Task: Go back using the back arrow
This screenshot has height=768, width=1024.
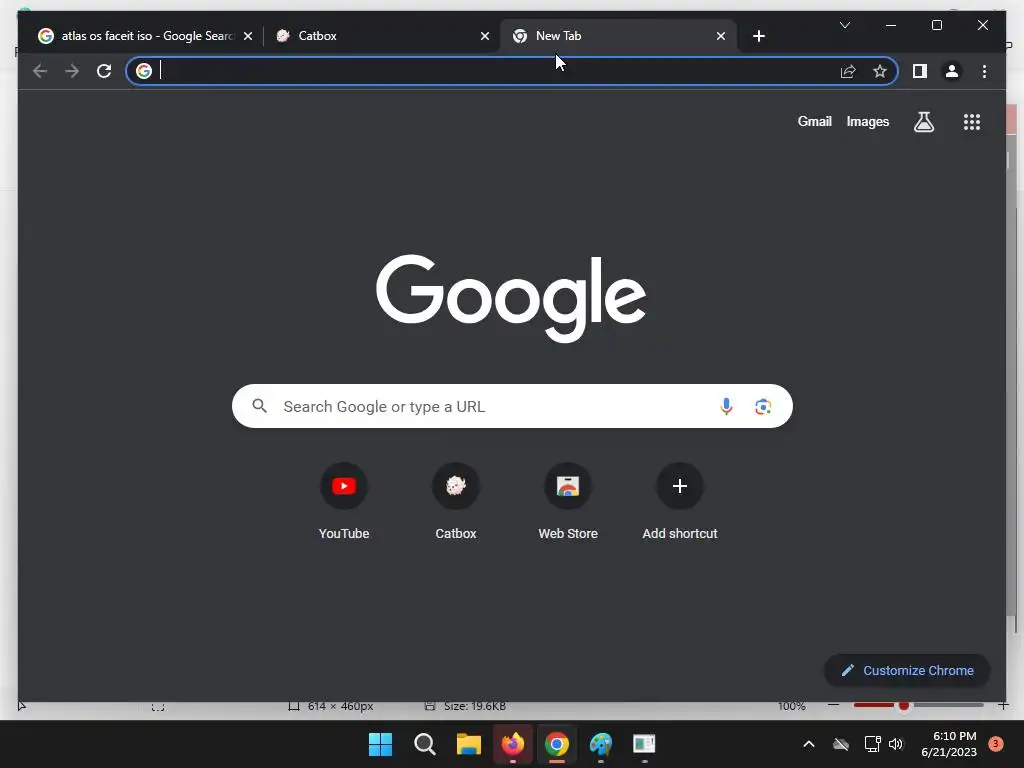Action: (40, 71)
